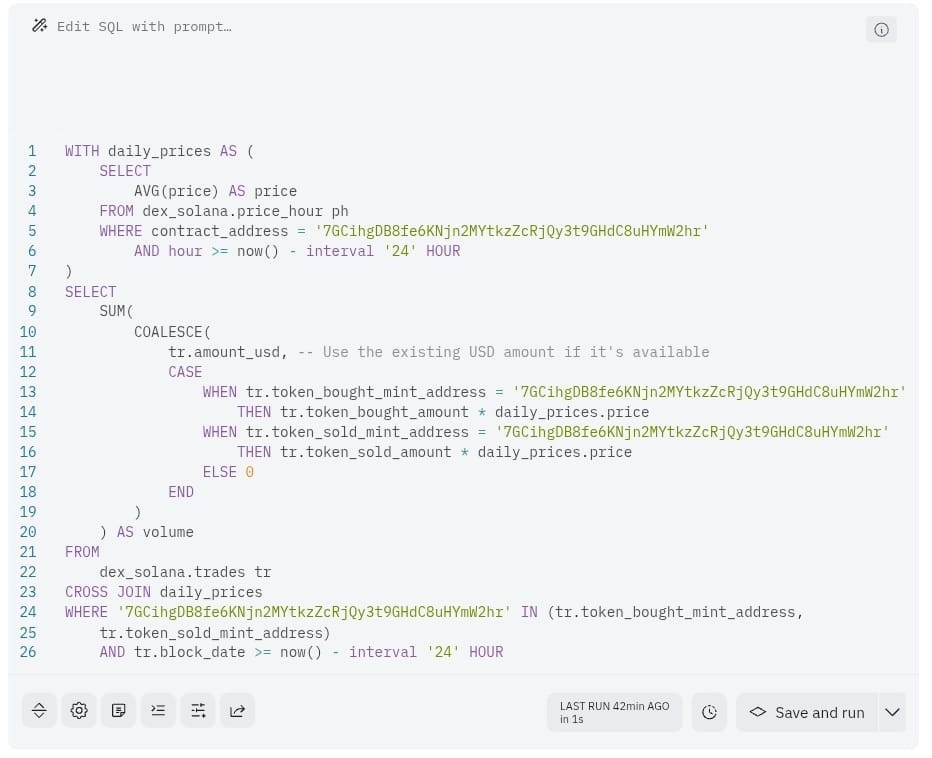Click 'AND tr.block_date' on line 26
Image resolution: width=932 pixels, height=758 pixels.
[x=172, y=652]
